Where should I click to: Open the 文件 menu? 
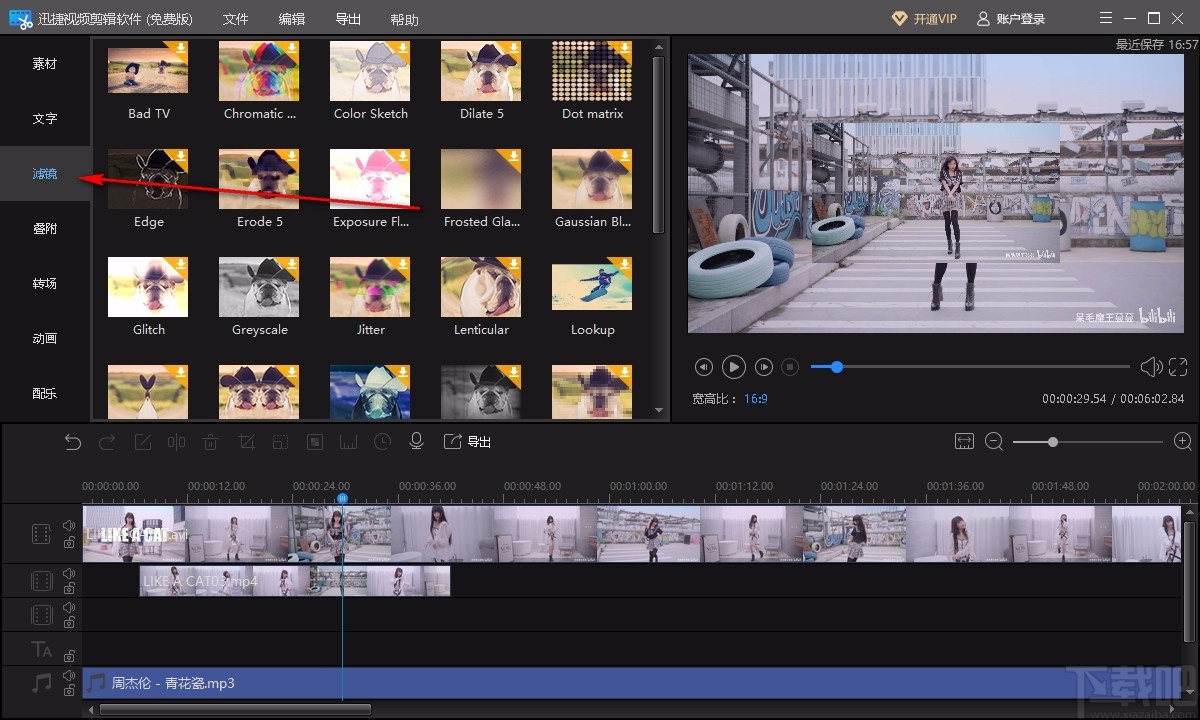(x=235, y=19)
